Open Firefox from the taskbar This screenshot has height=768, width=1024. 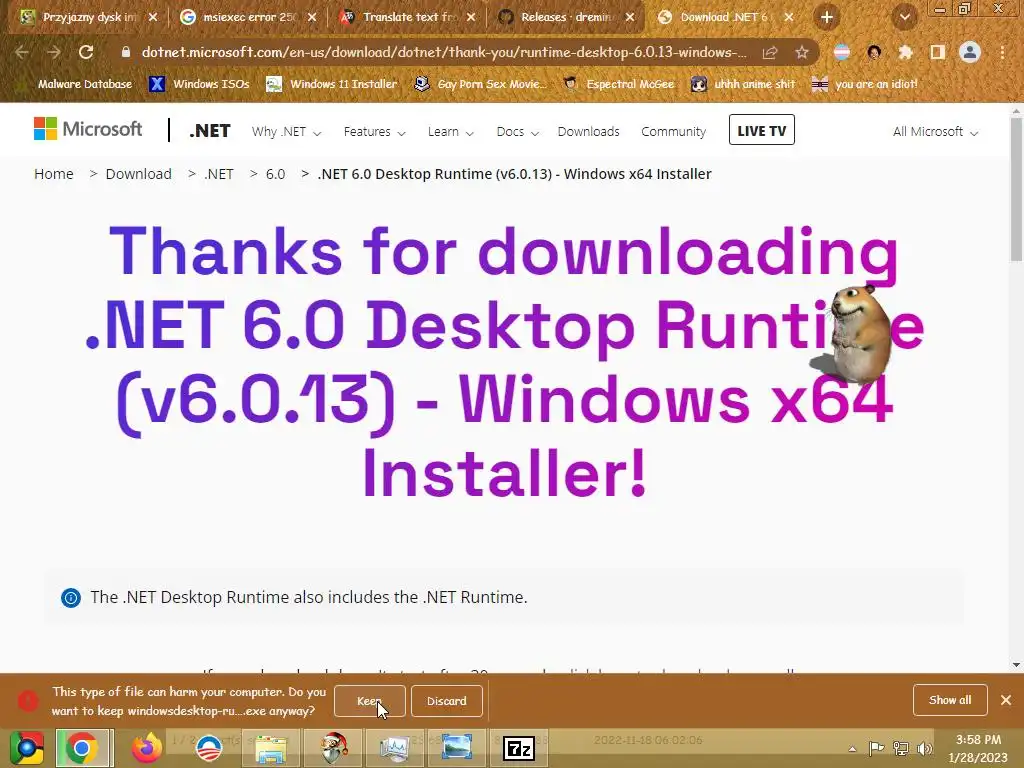(146, 748)
